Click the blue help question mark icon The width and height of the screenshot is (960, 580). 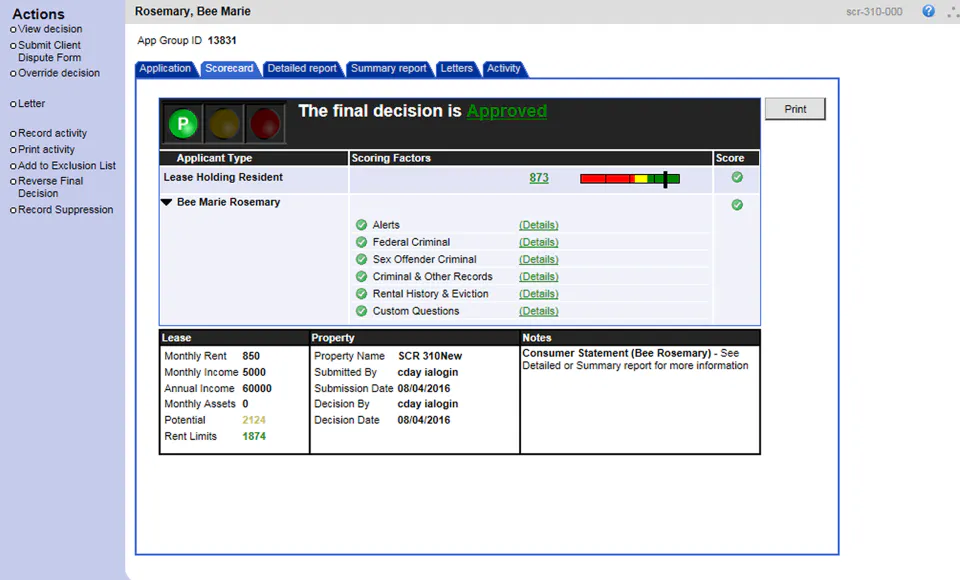tap(928, 11)
